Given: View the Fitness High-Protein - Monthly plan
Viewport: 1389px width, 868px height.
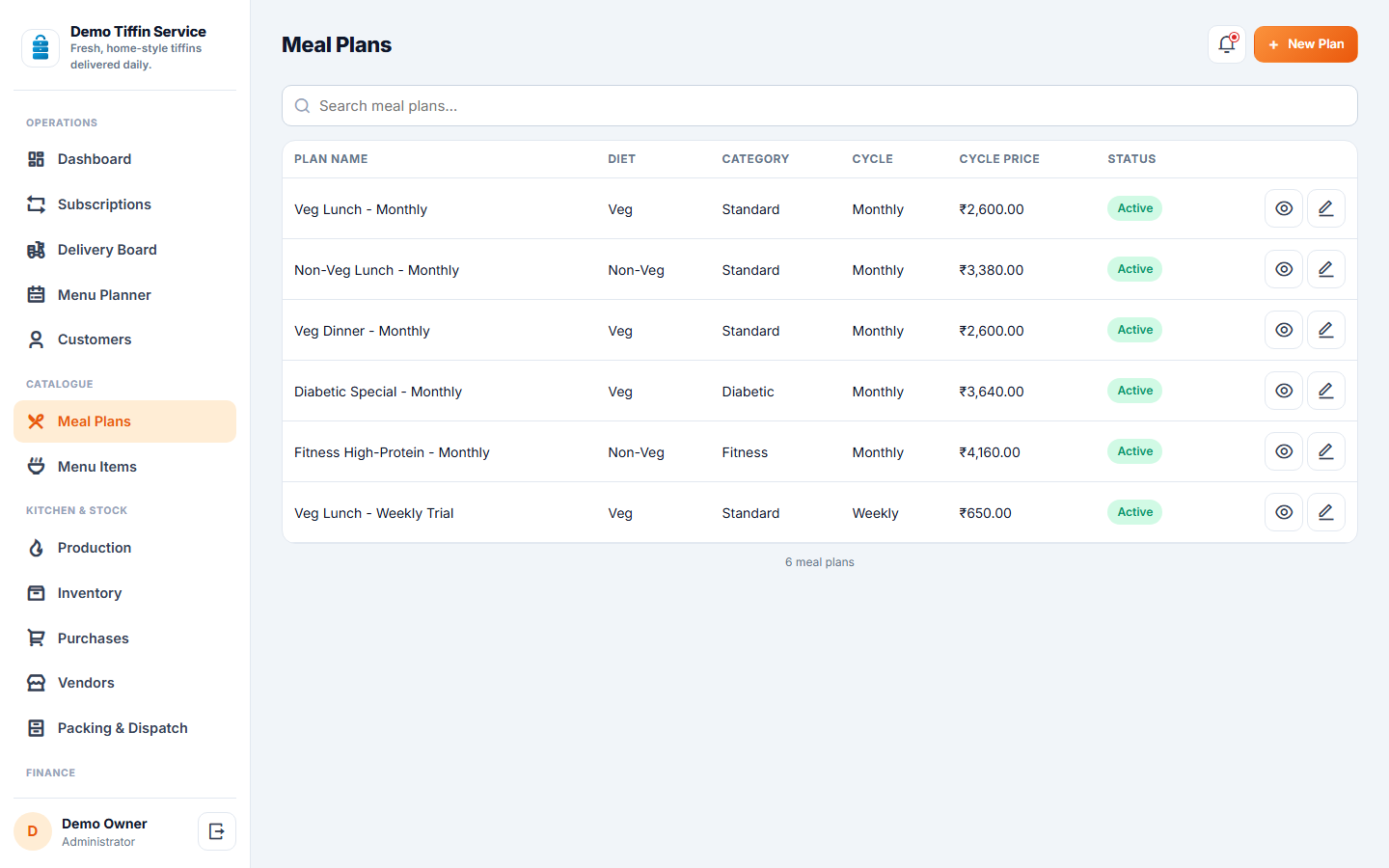Looking at the screenshot, I should click(1284, 451).
